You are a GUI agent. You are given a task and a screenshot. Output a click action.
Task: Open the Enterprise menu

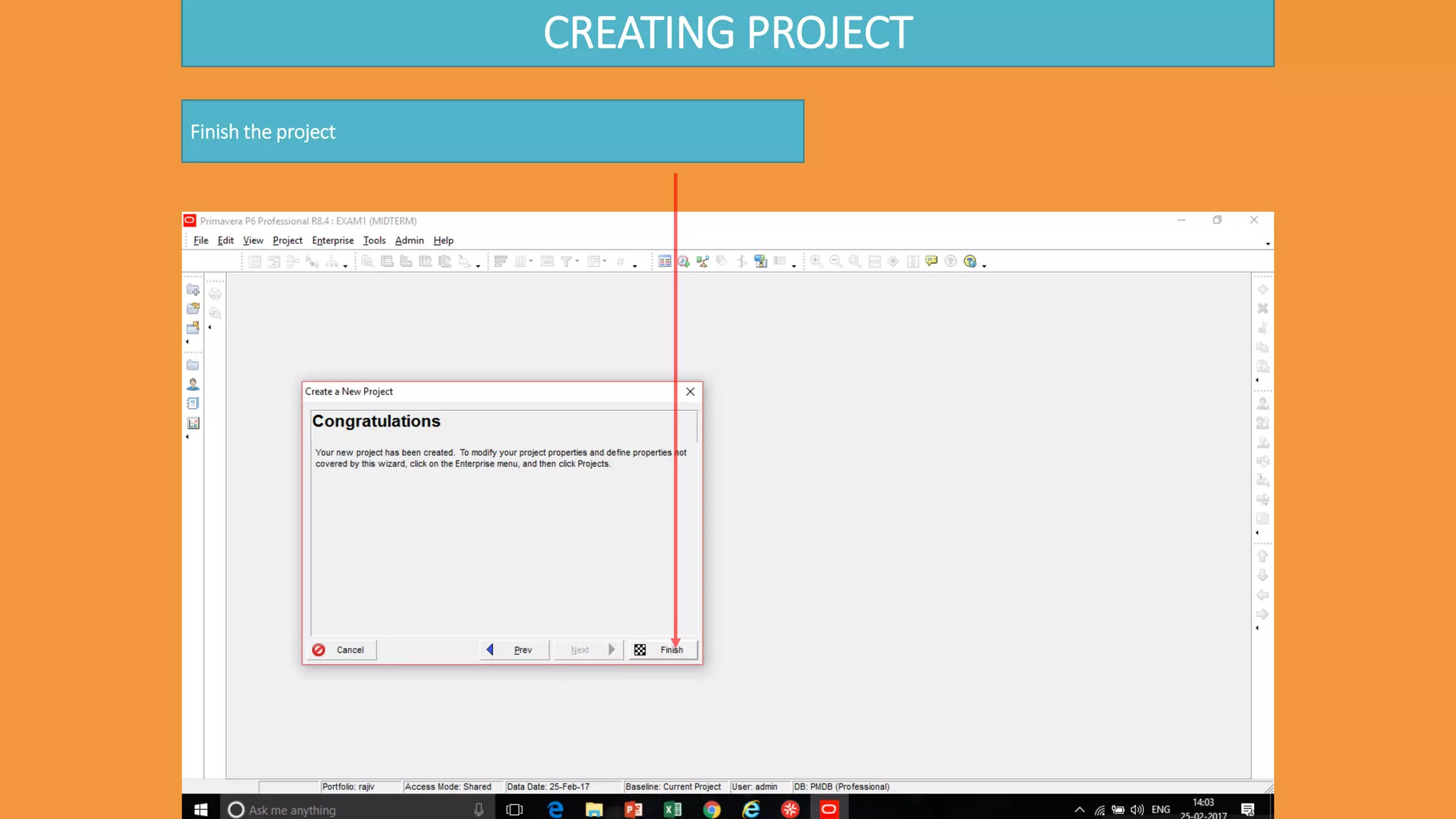332,240
